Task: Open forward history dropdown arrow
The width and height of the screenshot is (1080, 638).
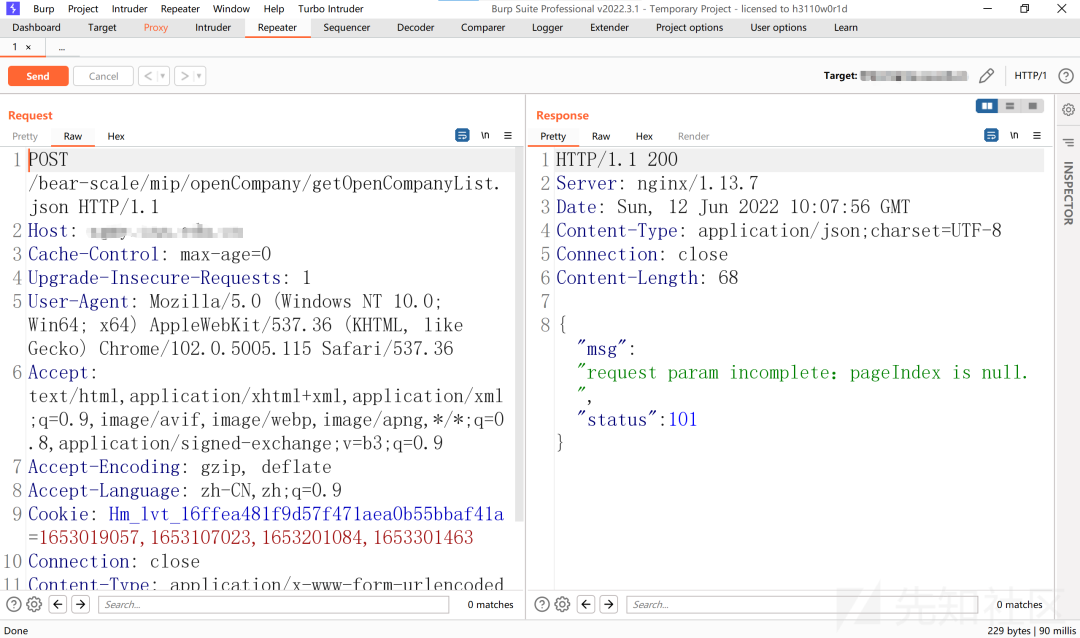Action: coord(199,76)
